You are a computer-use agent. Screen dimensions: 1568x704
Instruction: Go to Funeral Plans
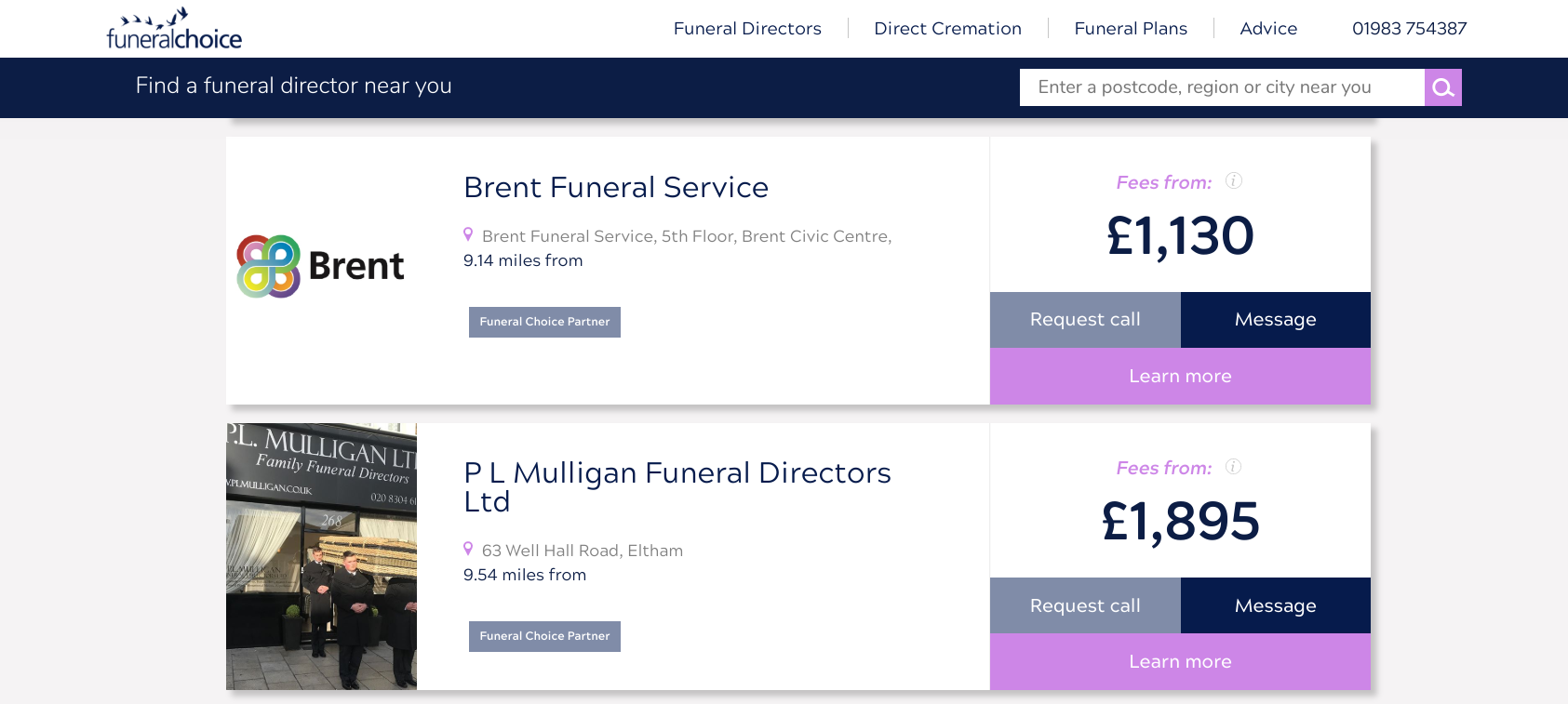(x=1131, y=29)
